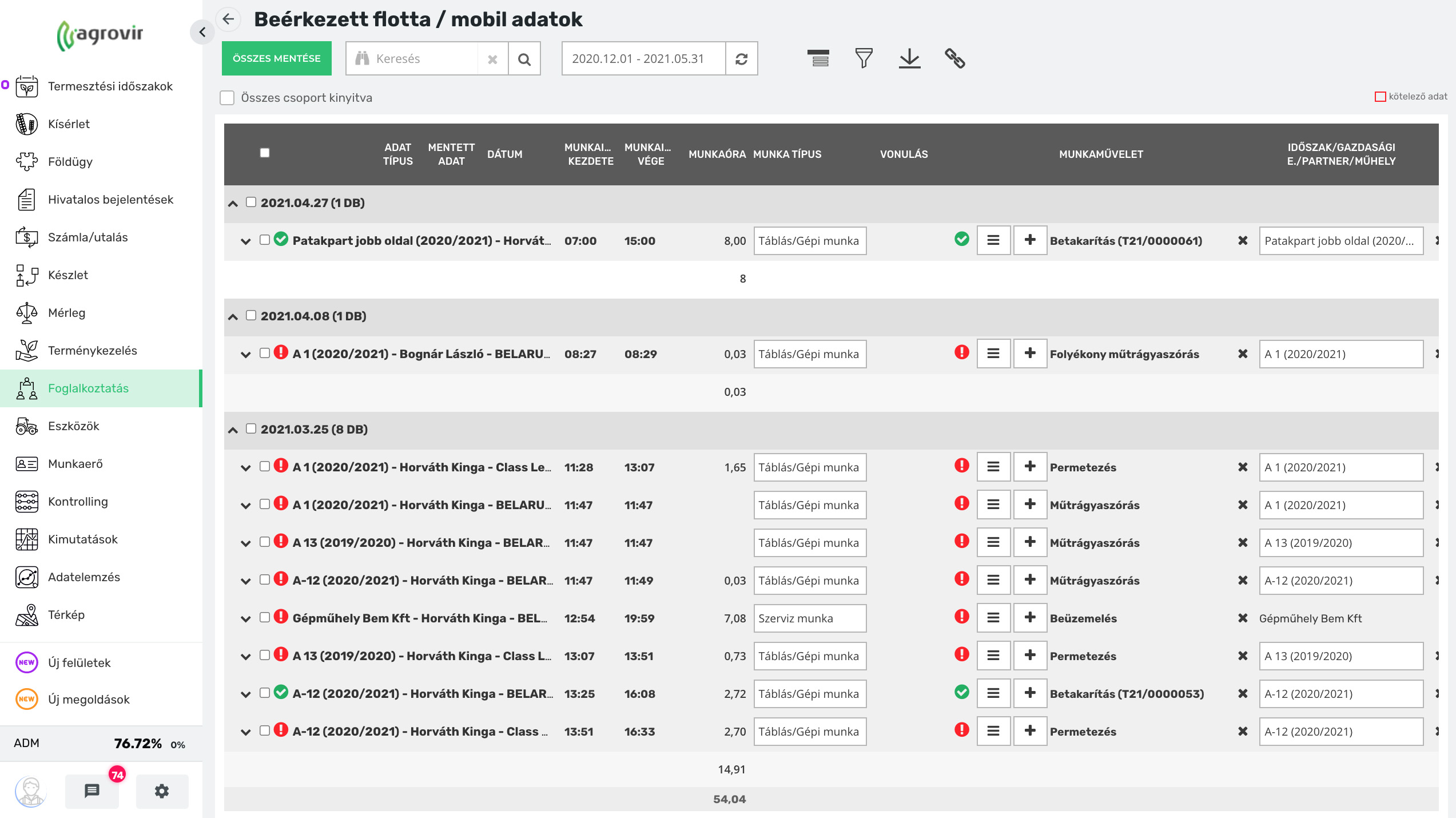
Task: Click the DÁTUM column header
Action: [x=504, y=154]
